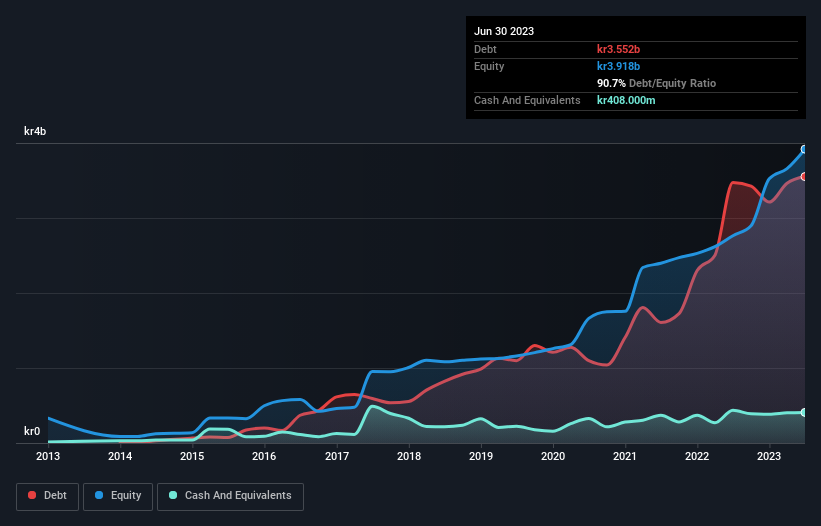Click the 2023 x-axis label
Screen dimensions: 821x526
click(x=769, y=456)
